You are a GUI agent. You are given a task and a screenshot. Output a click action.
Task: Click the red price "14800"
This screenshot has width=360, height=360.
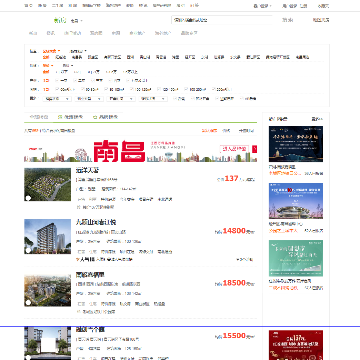click(234, 231)
